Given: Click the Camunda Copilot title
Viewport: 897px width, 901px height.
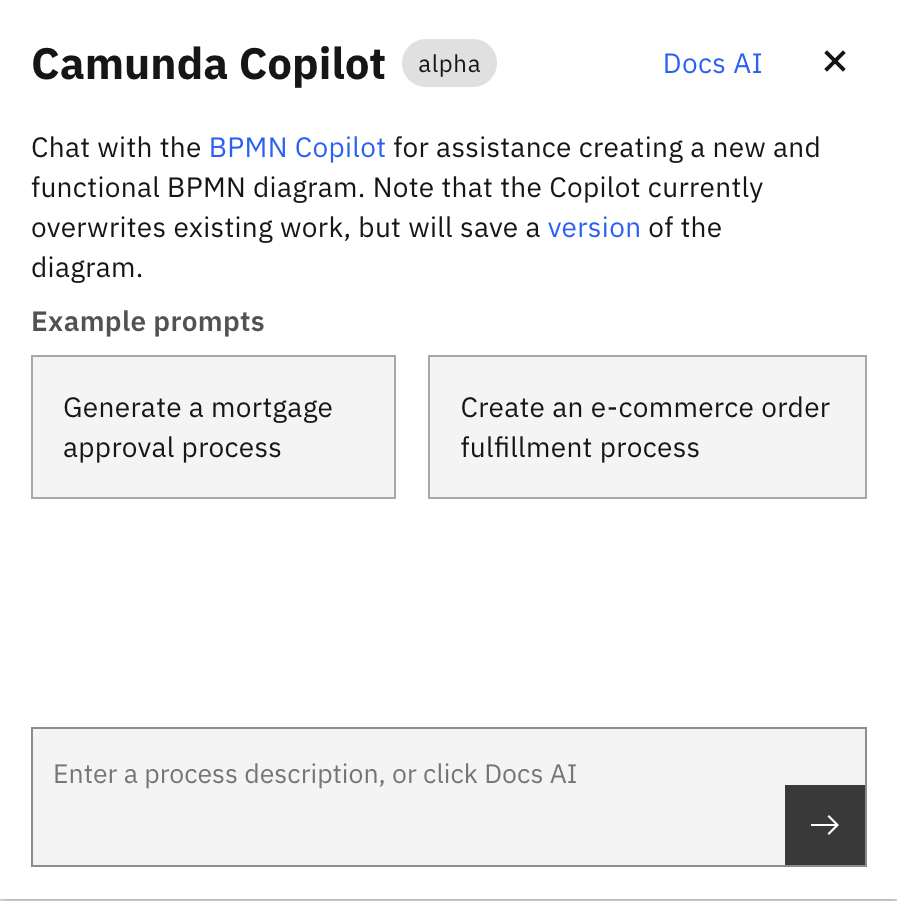Looking at the screenshot, I should coord(208,63).
